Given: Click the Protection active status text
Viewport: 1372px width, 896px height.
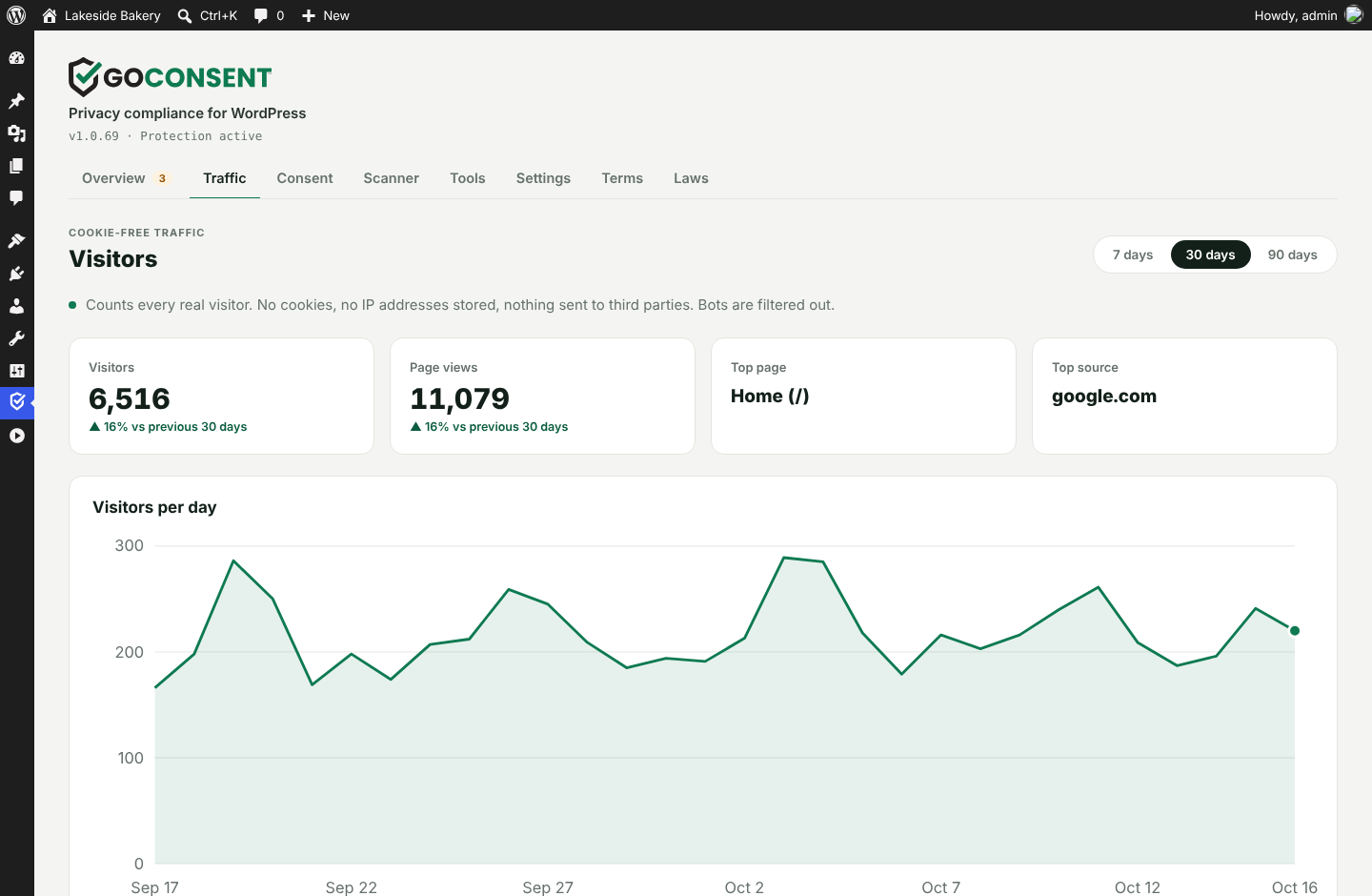Looking at the screenshot, I should [x=201, y=136].
